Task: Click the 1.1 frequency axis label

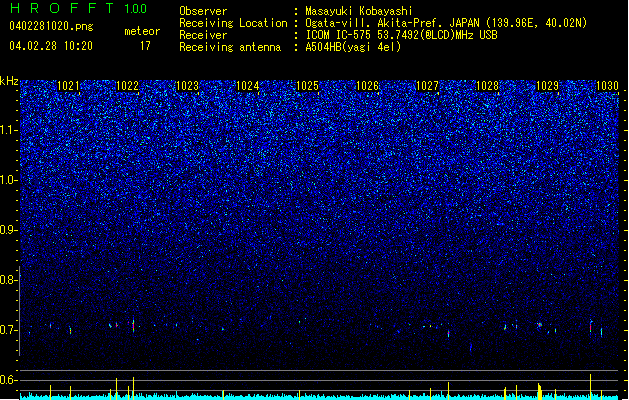Action: tap(7, 130)
